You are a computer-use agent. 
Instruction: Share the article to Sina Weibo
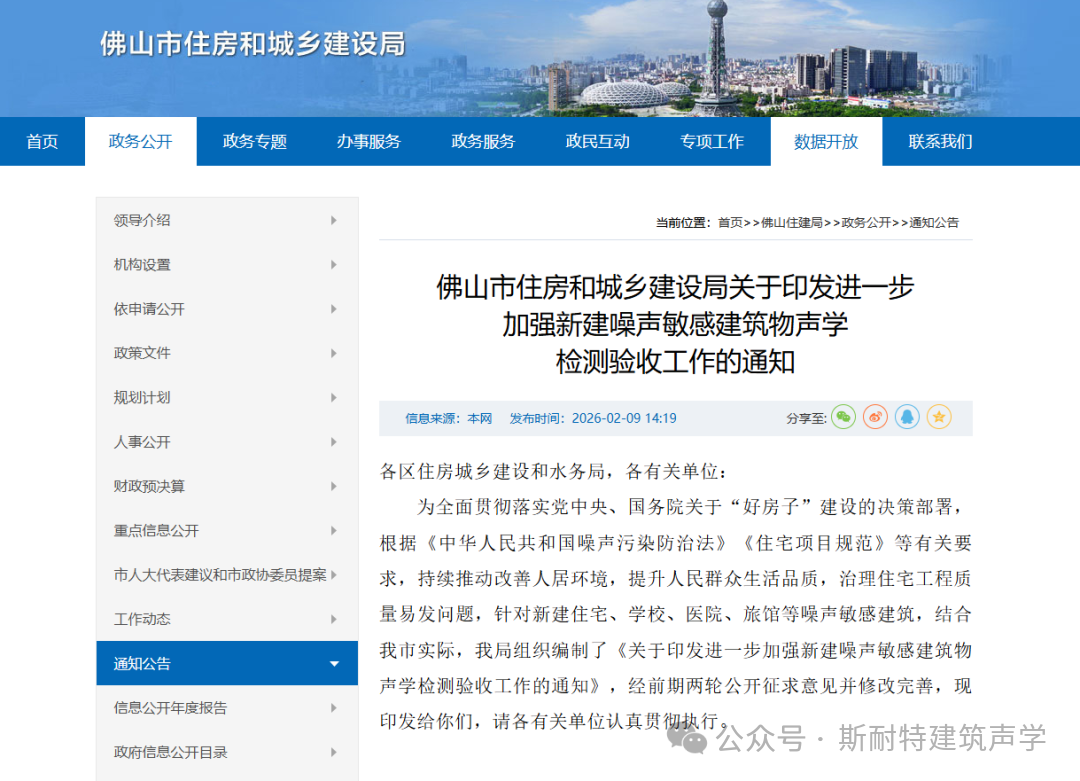click(x=876, y=418)
